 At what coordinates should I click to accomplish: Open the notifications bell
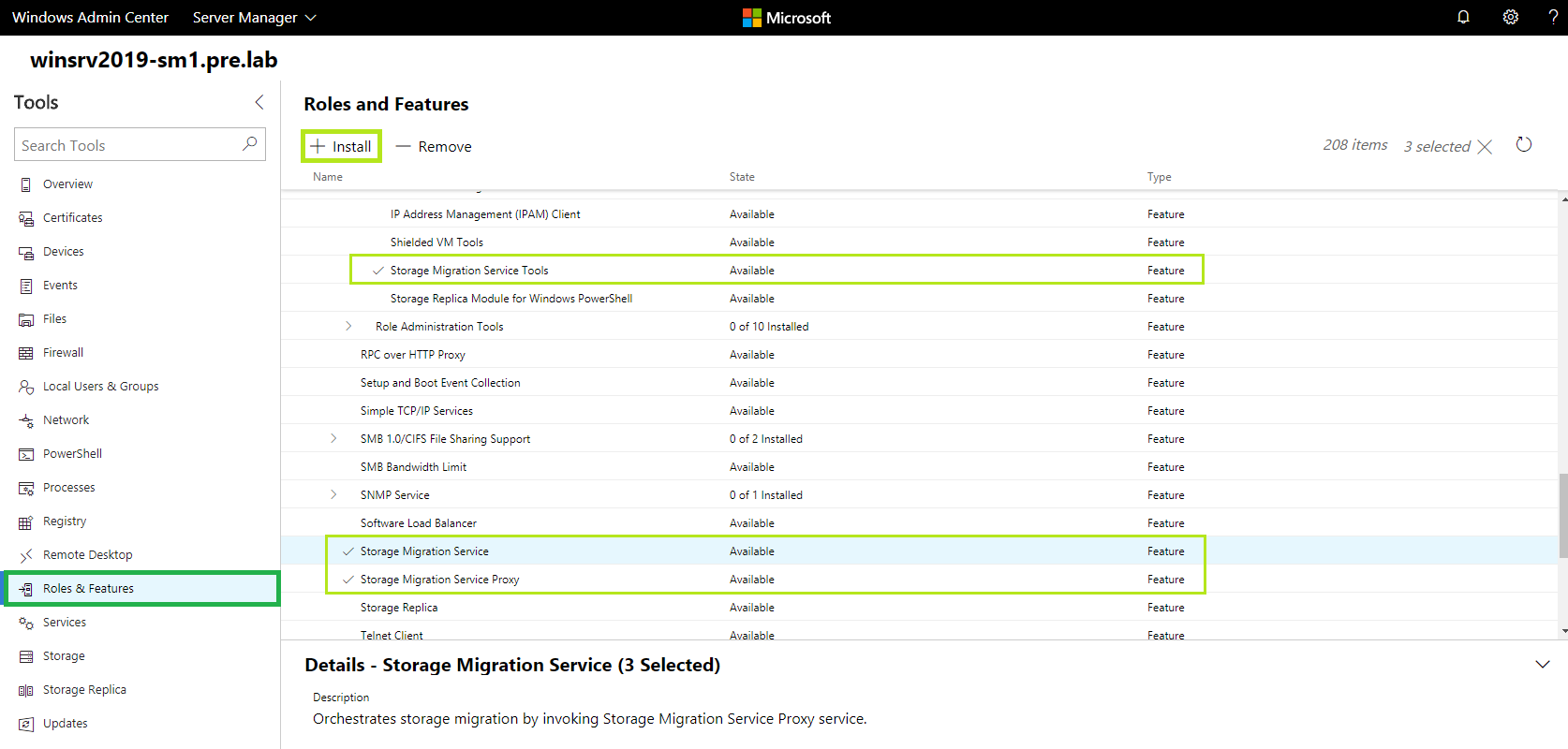(1463, 17)
